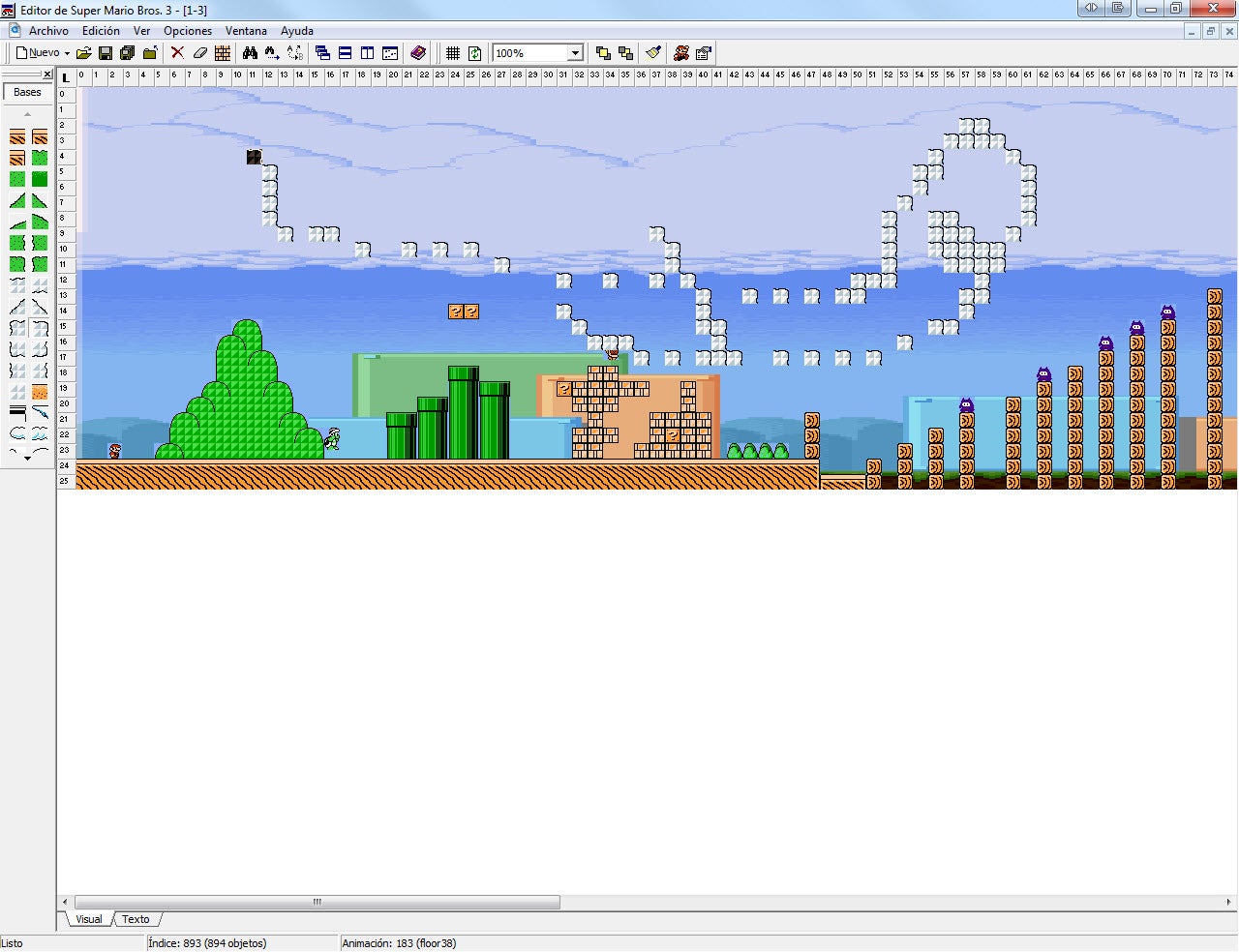Click the paintbrush icon in the toolbar
This screenshot has width=1239, height=952.
pyautogui.click(x=653, y=53)
